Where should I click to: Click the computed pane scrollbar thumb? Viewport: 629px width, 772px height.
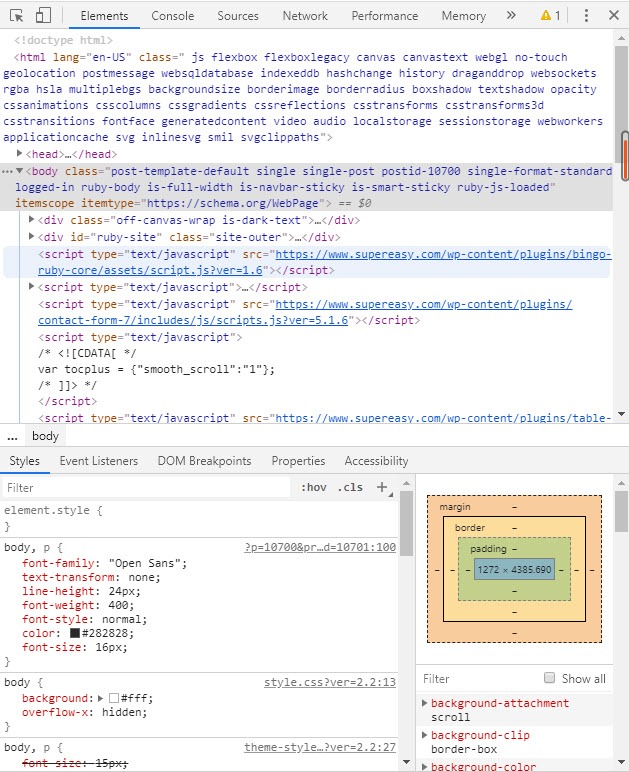[621, 512]
